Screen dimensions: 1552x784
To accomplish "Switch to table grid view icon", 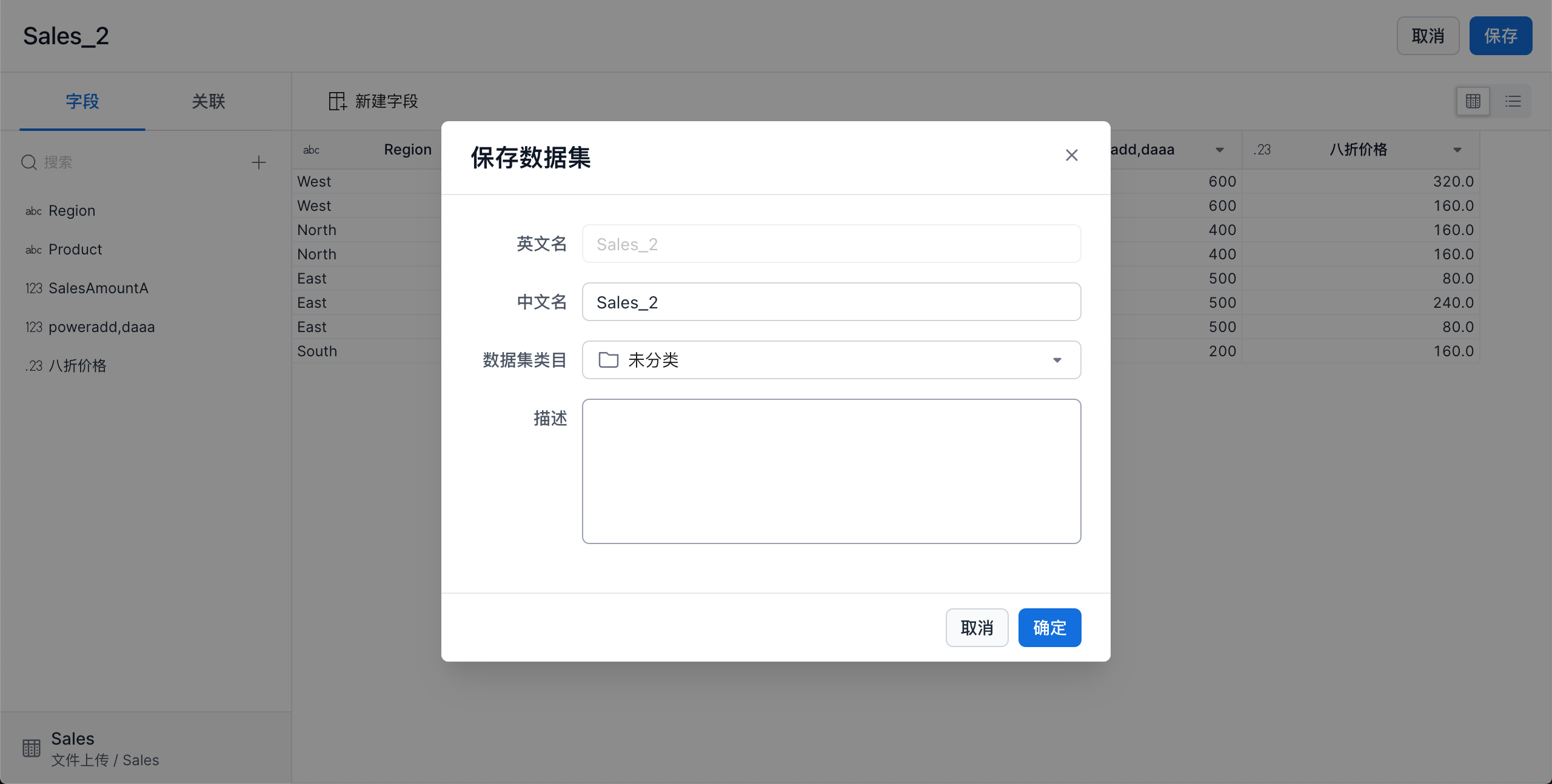I will 1473,101.
